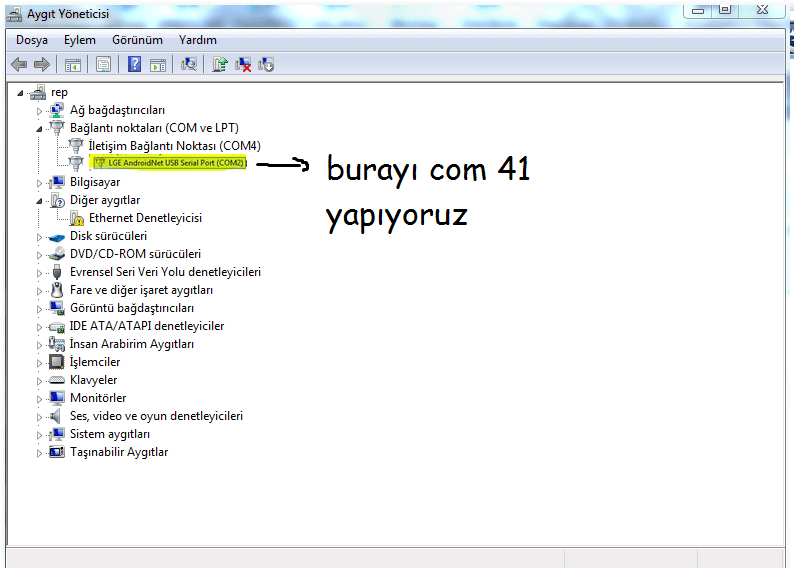Click scan for hardware changes icon
Viewport: 794px width, 568px height.
tap(188, 65)
